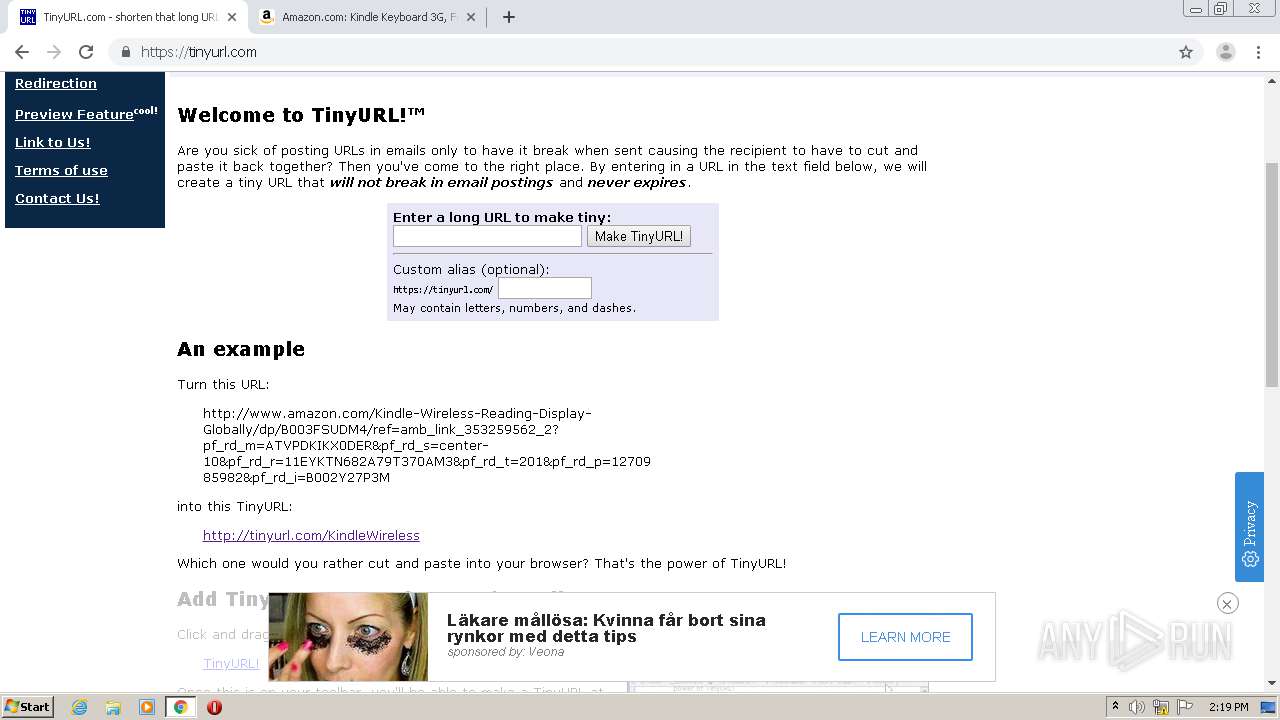
Task: Switch to the Amazon Kindle Keyboard tab
Action: click(x=368, y=17)
